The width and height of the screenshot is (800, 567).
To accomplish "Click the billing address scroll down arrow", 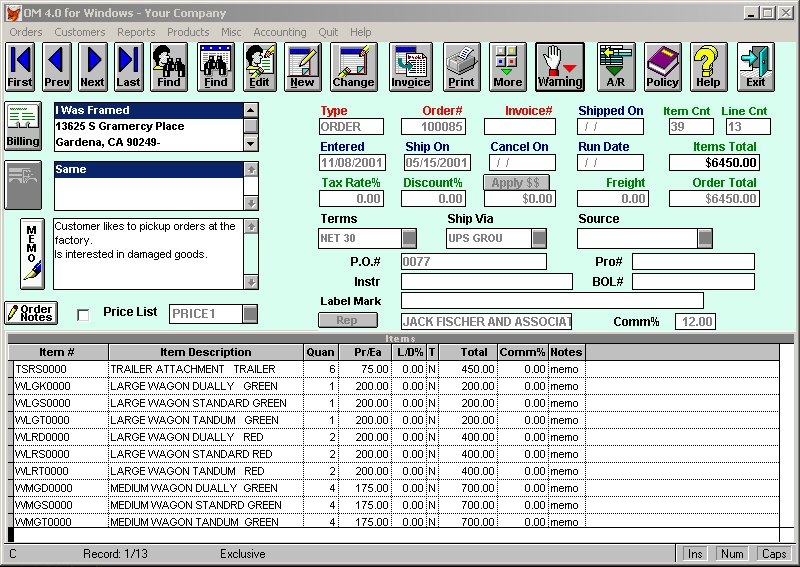I will [251, 144].
